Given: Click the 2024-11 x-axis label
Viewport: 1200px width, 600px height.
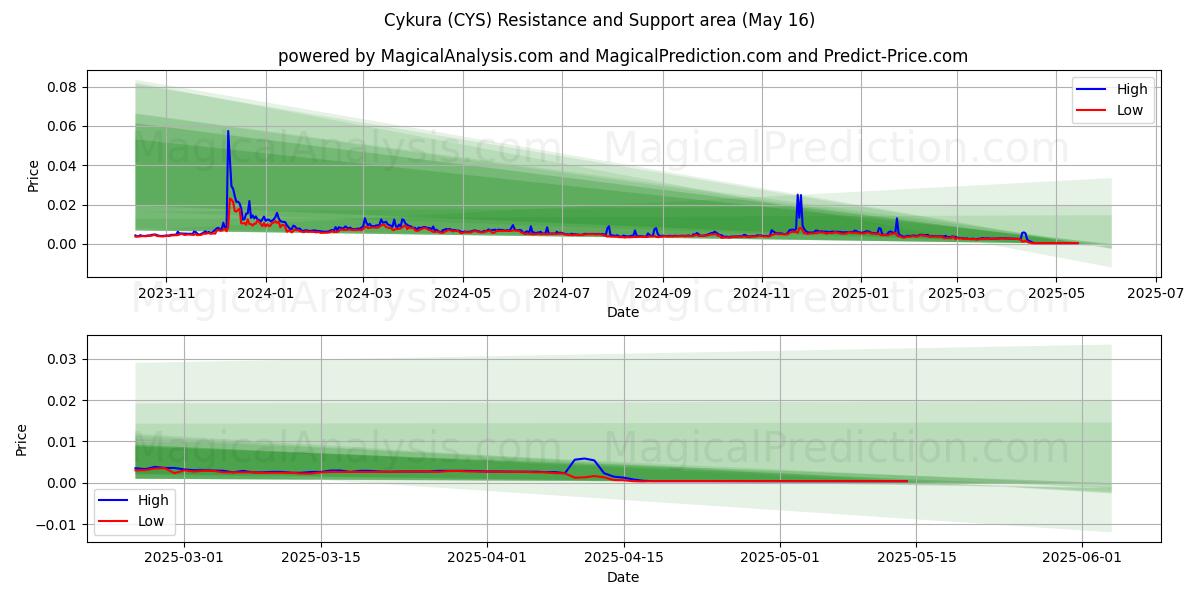Looking at the screenshot, I should pyautogui.click(x=762, y=293).
